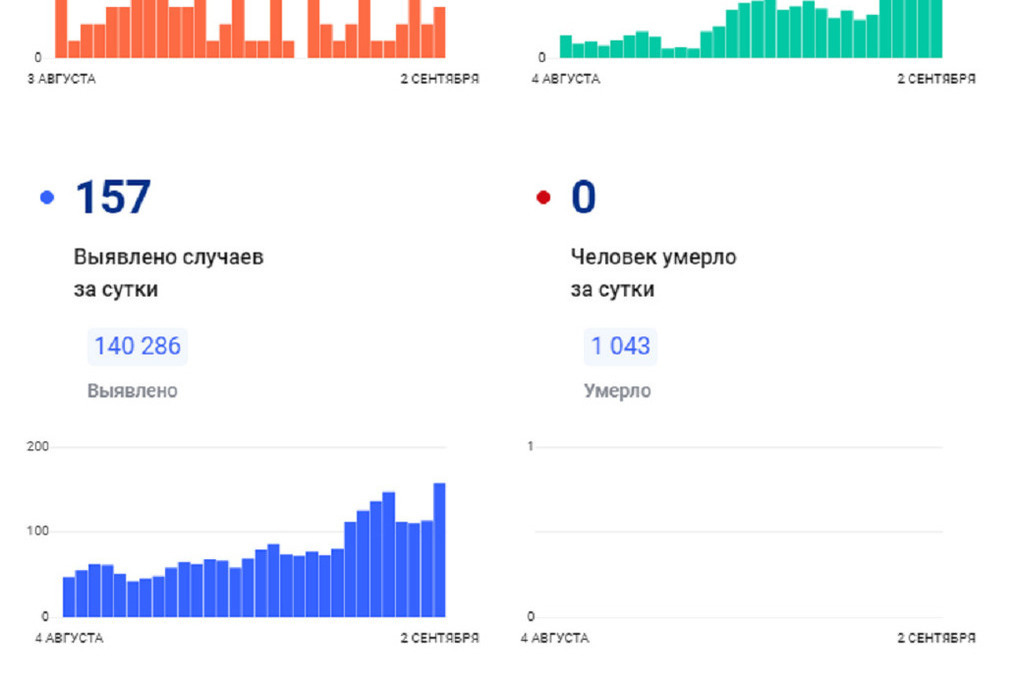Click the red dot beside 0
1020x680 pixels.
(543, 197)
